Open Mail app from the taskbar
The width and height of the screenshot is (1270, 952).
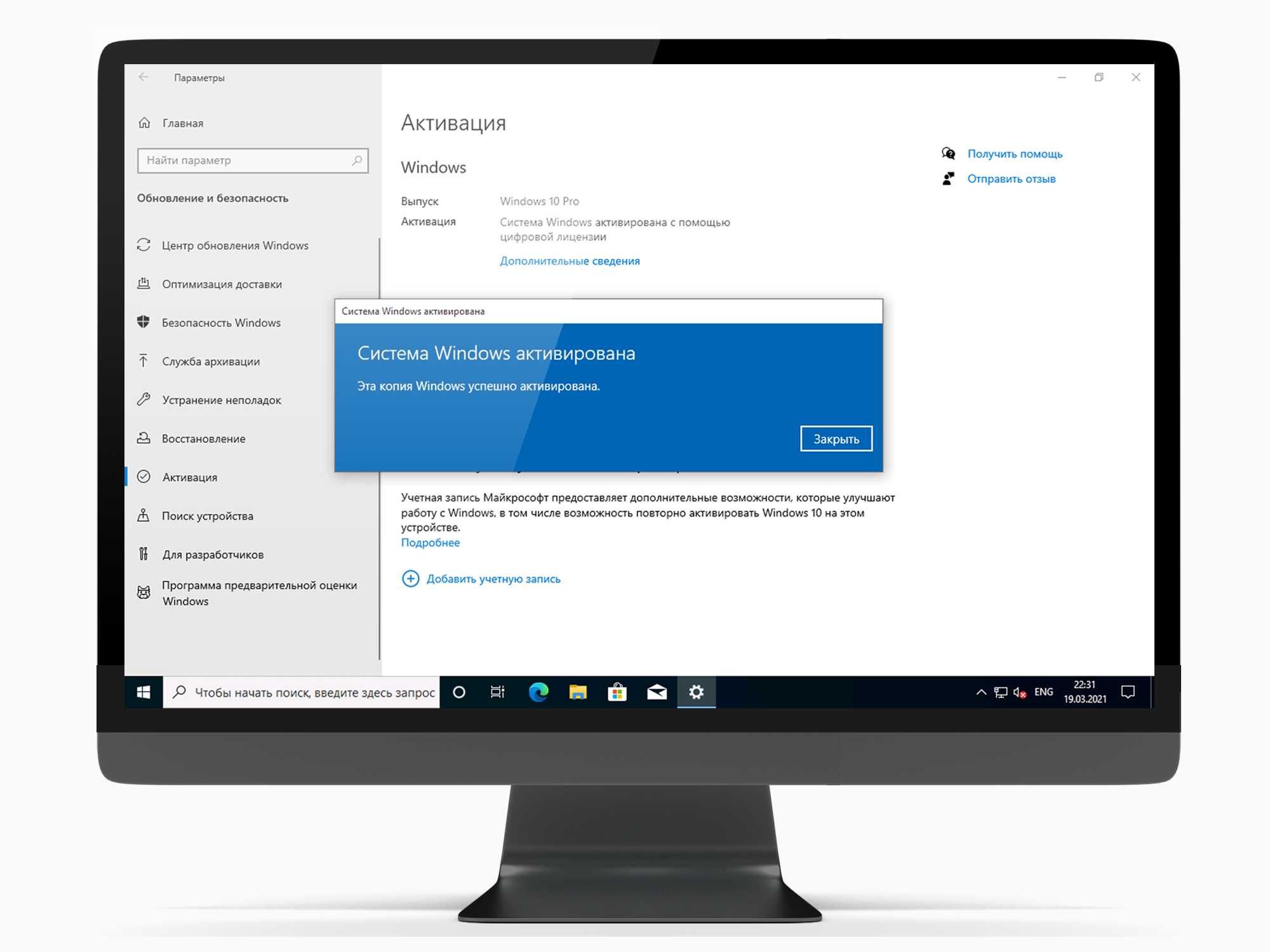pyautogui.click(x=657, y=692)
